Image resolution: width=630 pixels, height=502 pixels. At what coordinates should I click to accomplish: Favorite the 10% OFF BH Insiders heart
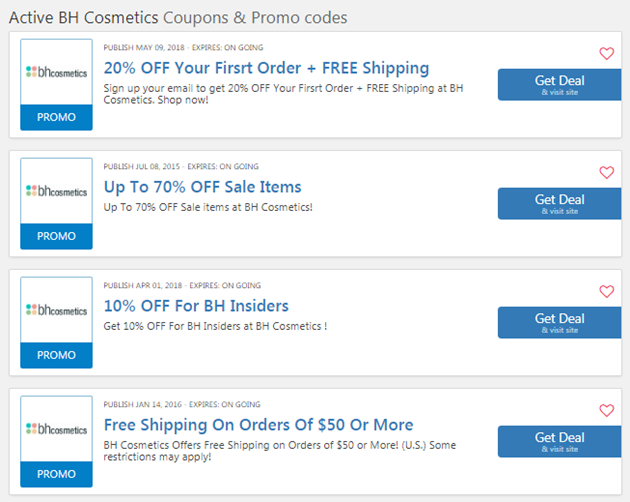tap(607, 291)
